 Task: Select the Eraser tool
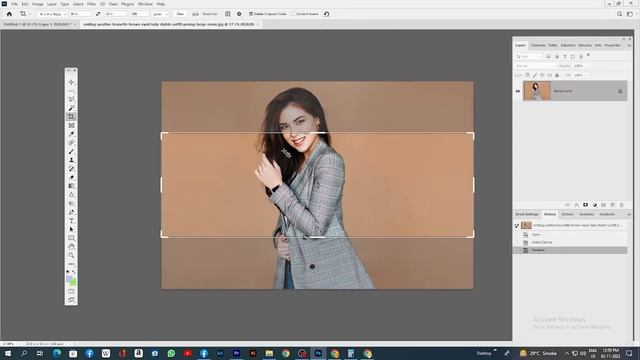click(71, 178)
